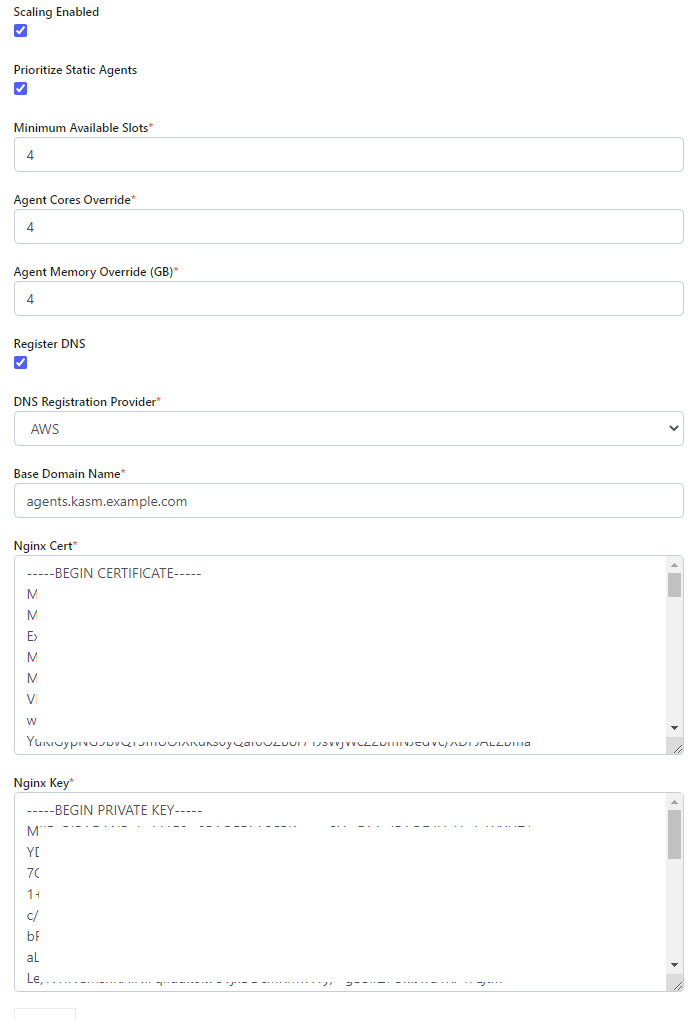
Task: Click the Nginx Key resize corner handle
Action: click(676, 983)
